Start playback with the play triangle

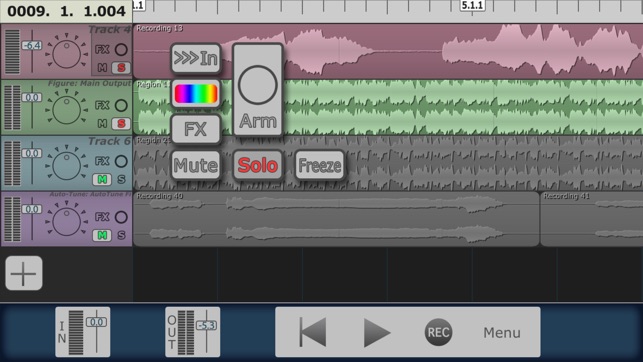(x=376, y=332)
